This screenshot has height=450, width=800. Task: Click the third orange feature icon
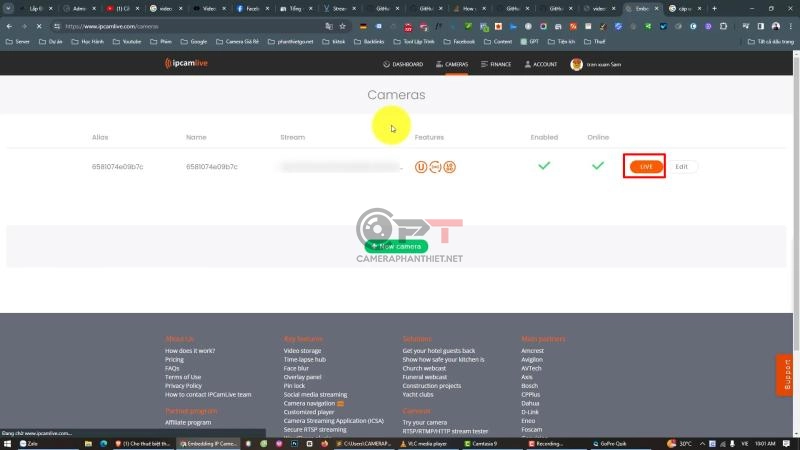click(450, 166)
